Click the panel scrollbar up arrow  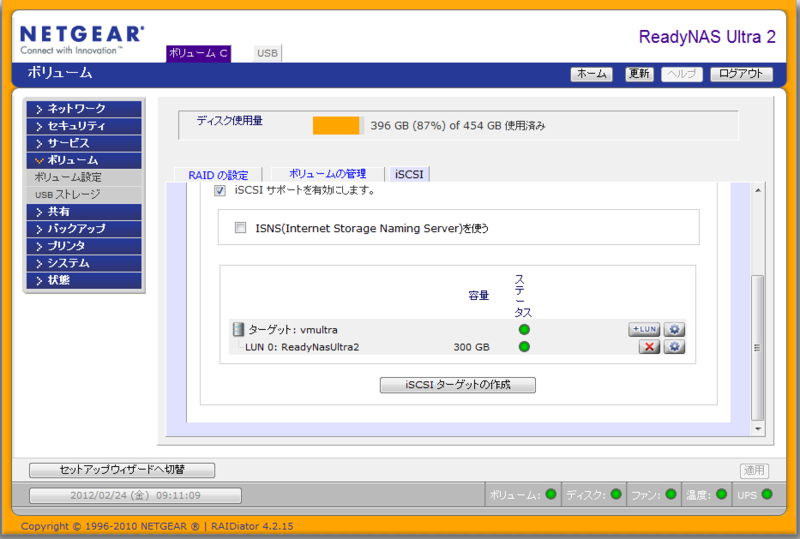[758, 190]
